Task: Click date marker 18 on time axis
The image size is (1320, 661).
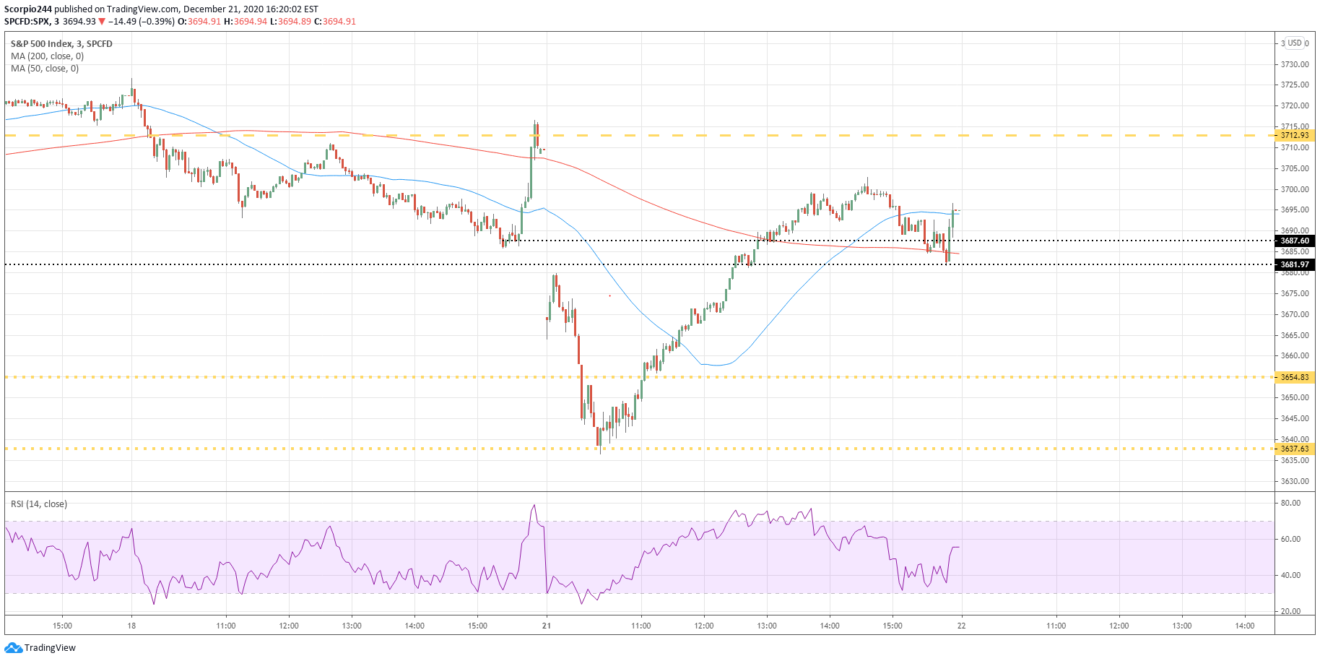Action: pyautogui.click(x=131, y=625)
